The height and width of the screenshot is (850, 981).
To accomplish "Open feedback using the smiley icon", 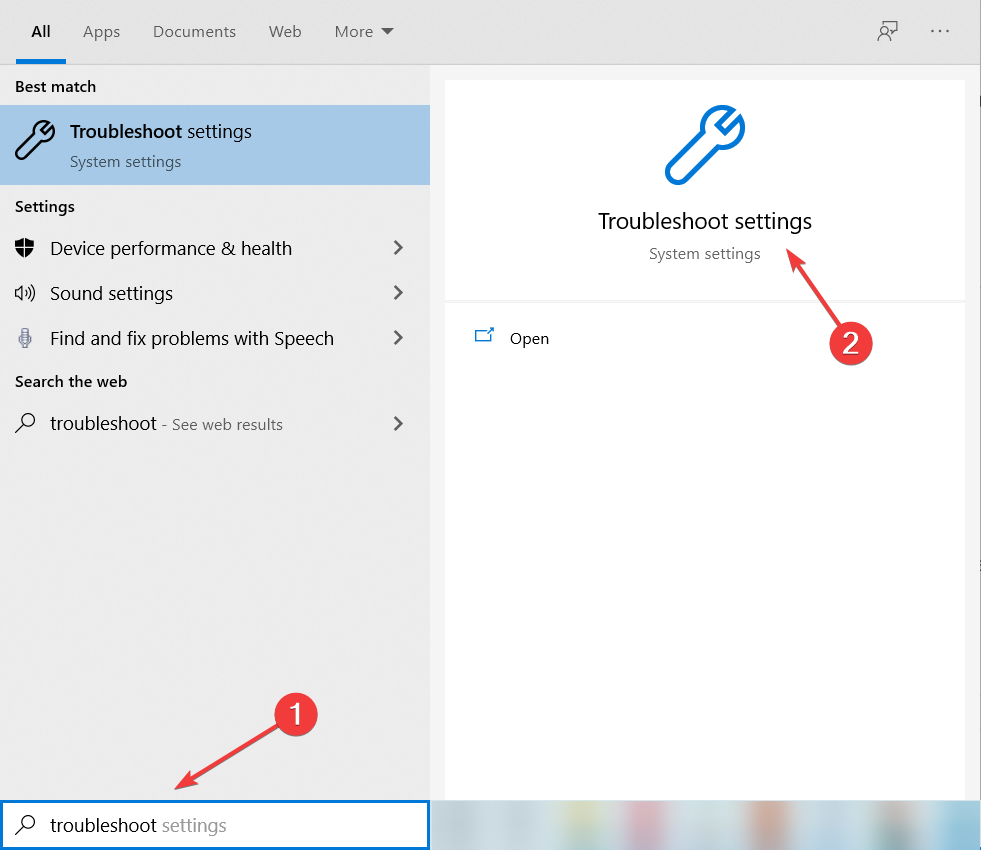I will [x=887, y=31].
